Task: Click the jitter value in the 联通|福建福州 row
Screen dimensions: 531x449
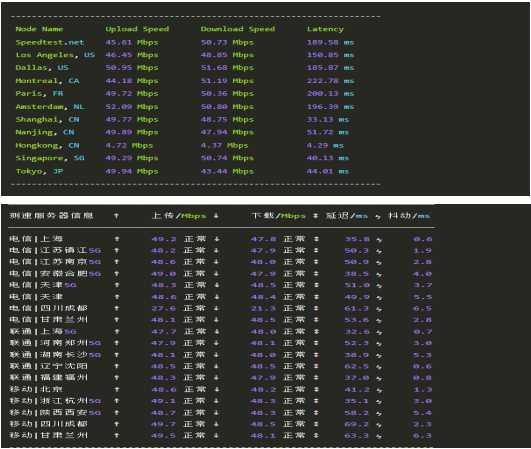Action: [422, 378]
